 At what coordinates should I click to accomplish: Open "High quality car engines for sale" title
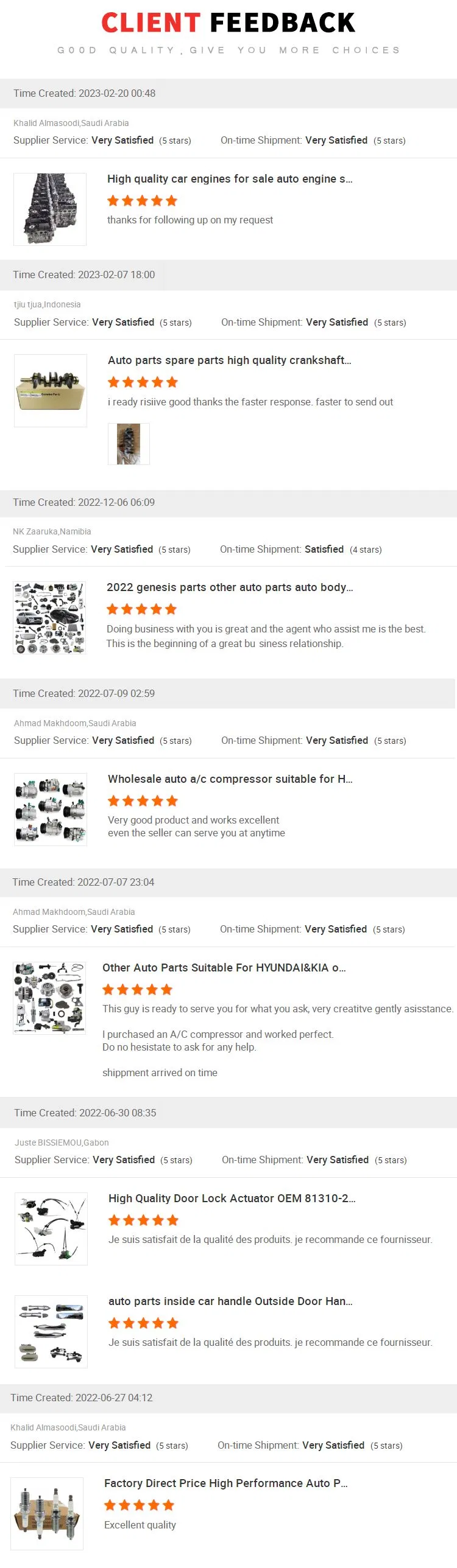point(230,179)
